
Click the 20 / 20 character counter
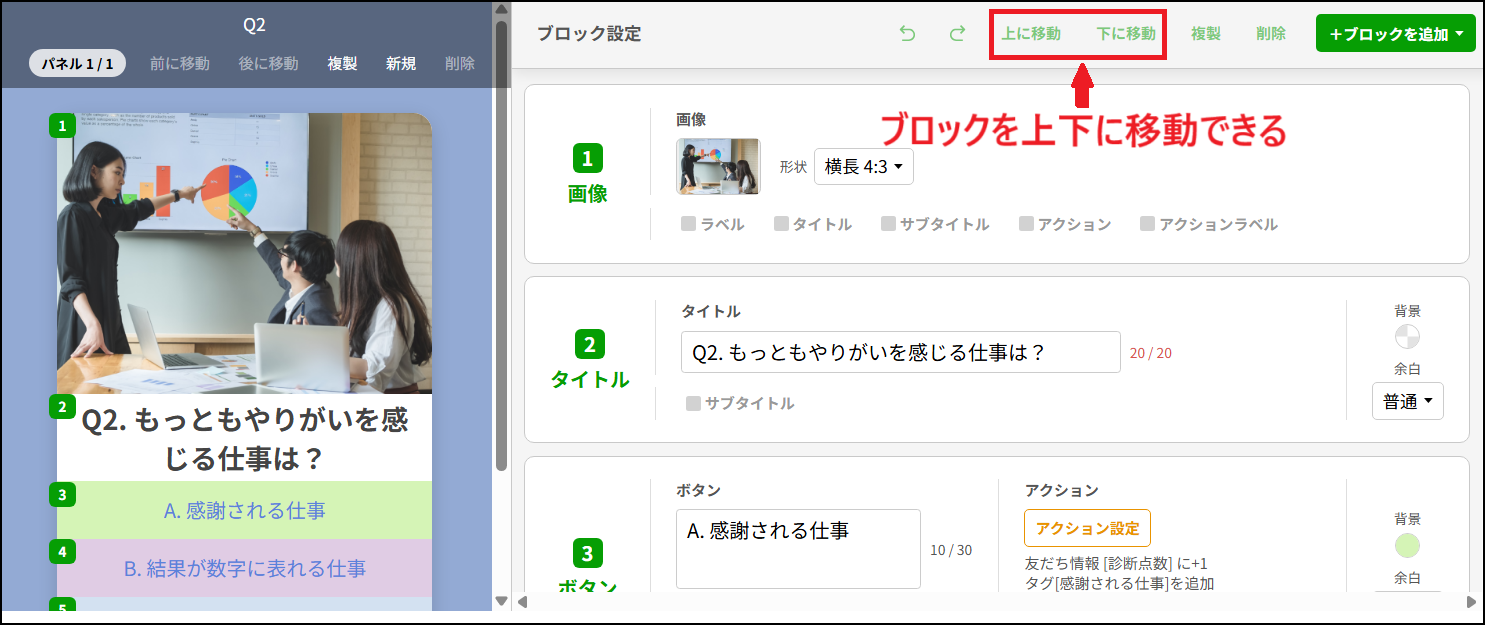coord(1151,353)
